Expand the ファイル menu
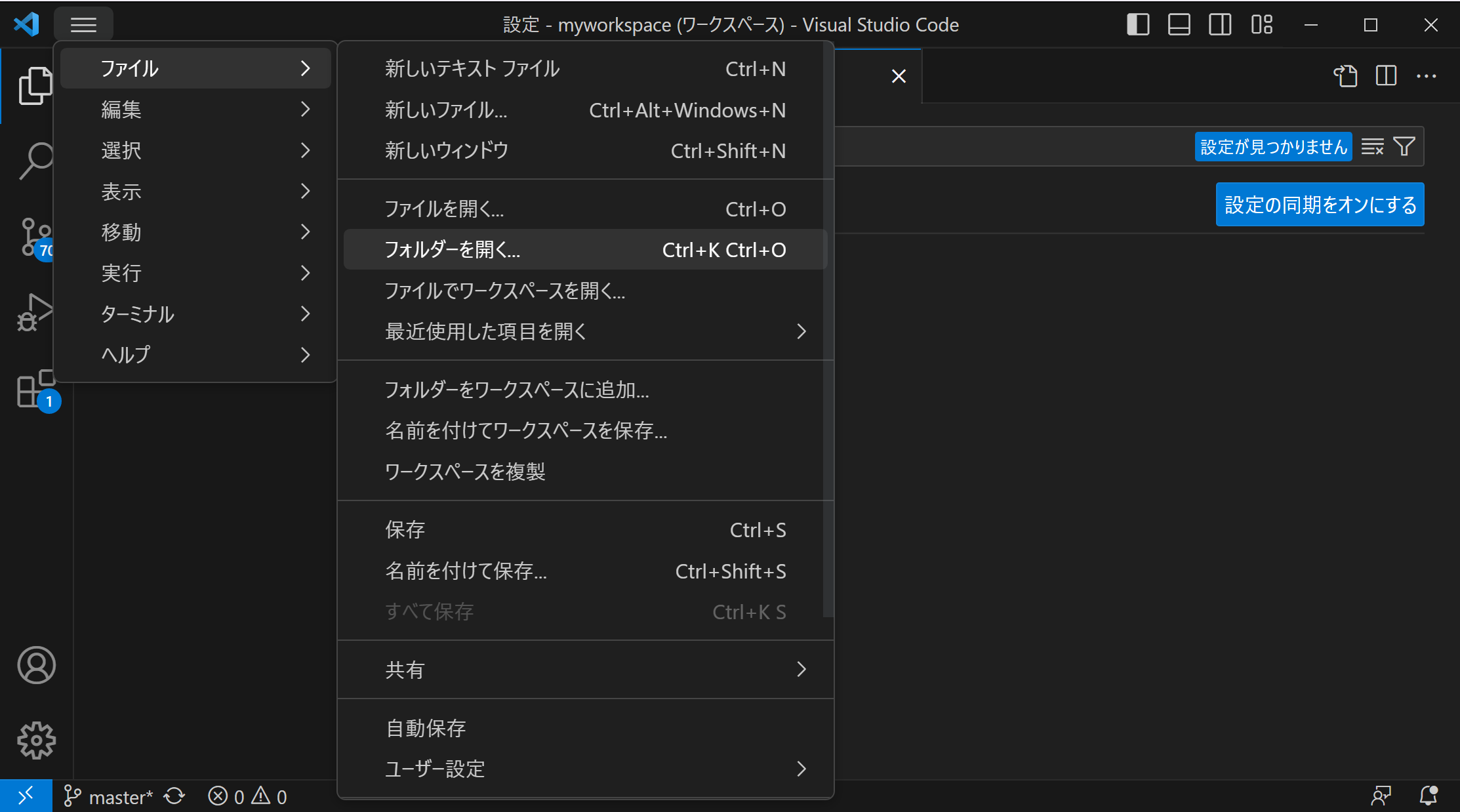Screen dimensions: 1460x812 click(x=195, y=68)
